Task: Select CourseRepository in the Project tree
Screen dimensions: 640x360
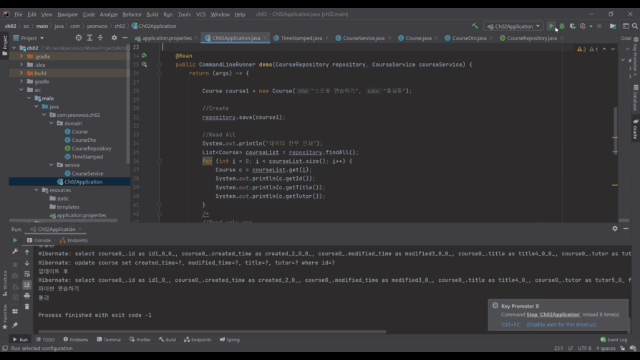Action: coord(91,149)
